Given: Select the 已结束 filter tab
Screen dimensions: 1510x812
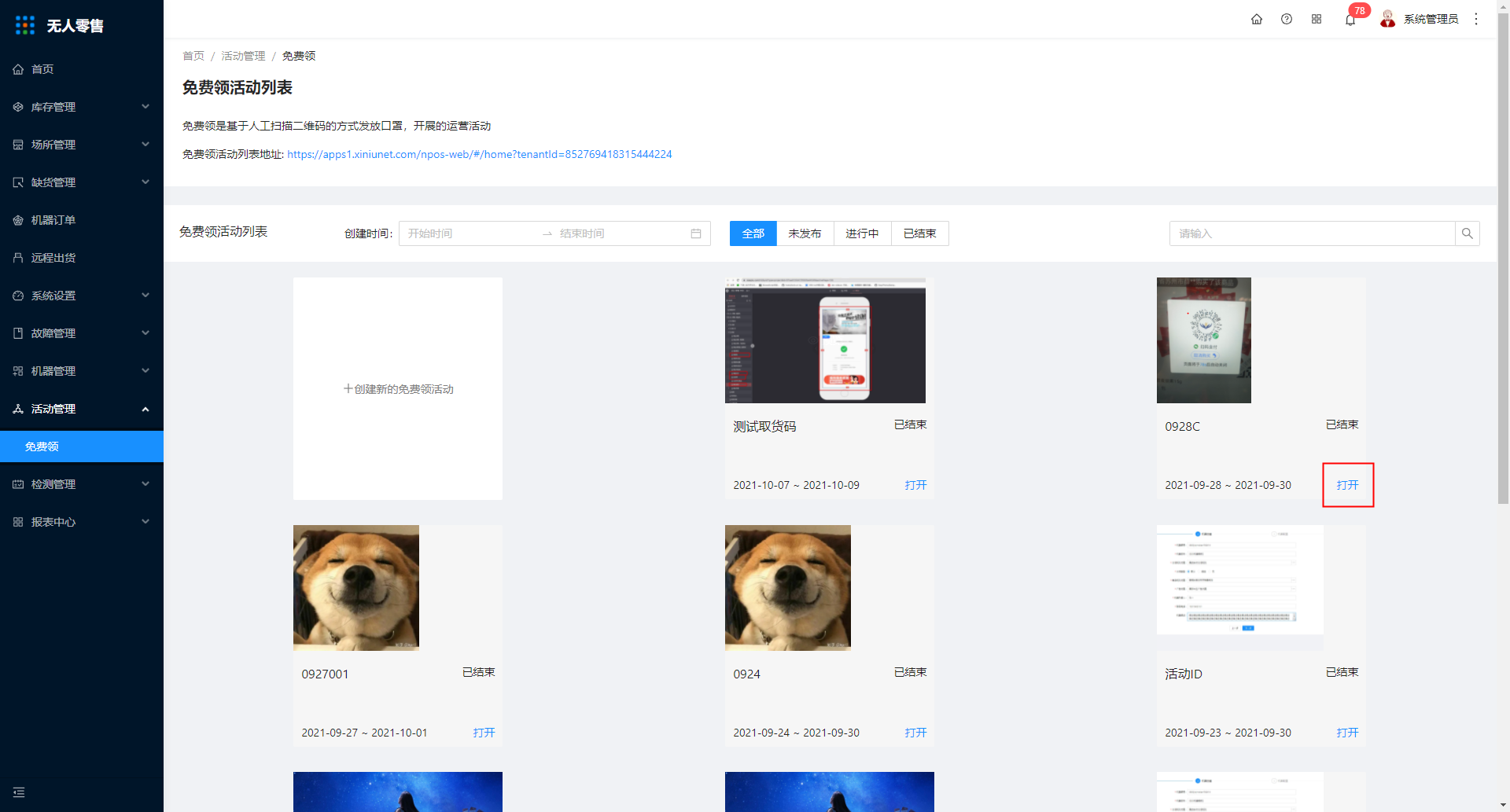Looking at the screenshot, I should click(x=919, y=233).
